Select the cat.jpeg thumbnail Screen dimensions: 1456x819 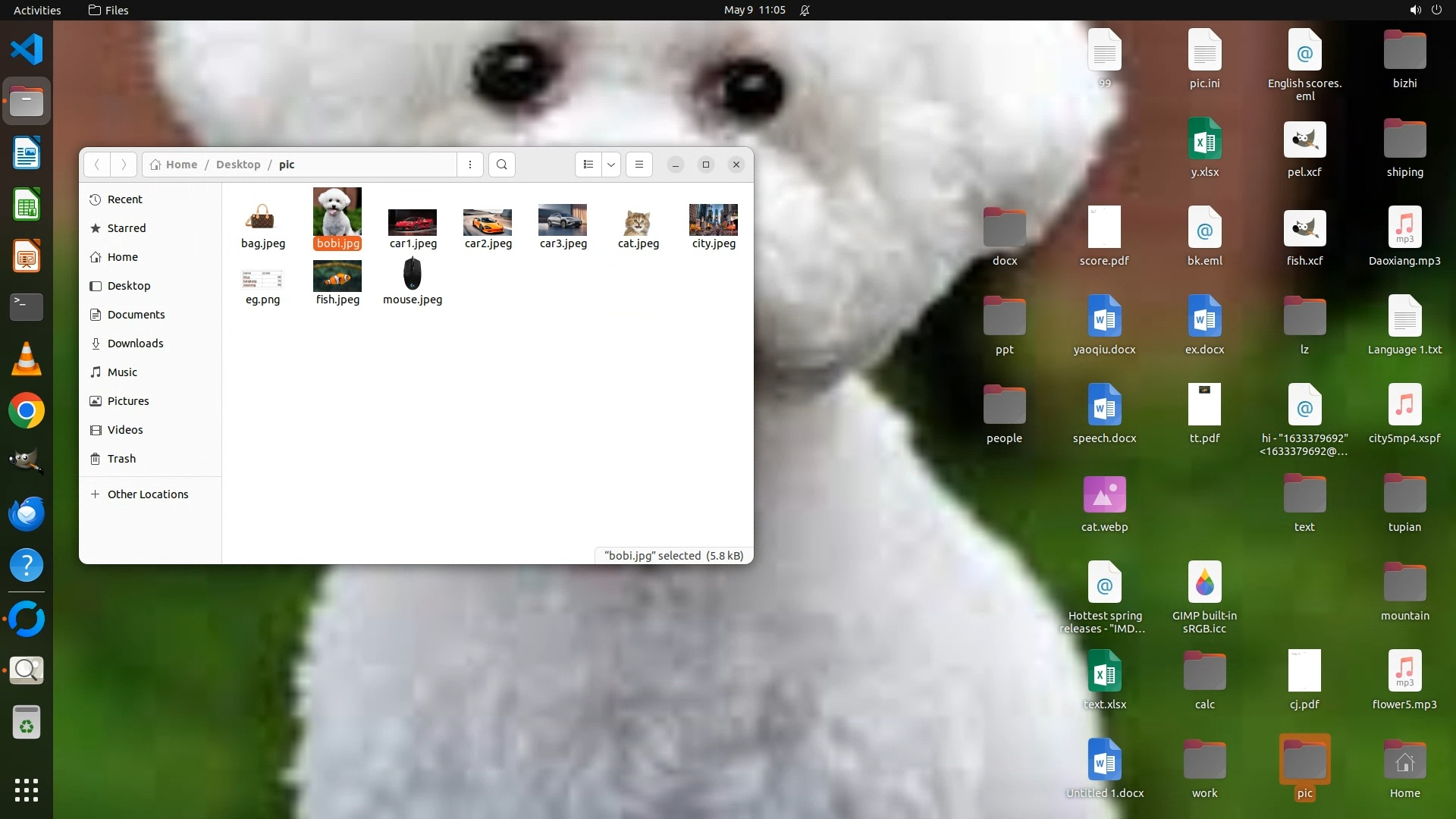point(638,224)
